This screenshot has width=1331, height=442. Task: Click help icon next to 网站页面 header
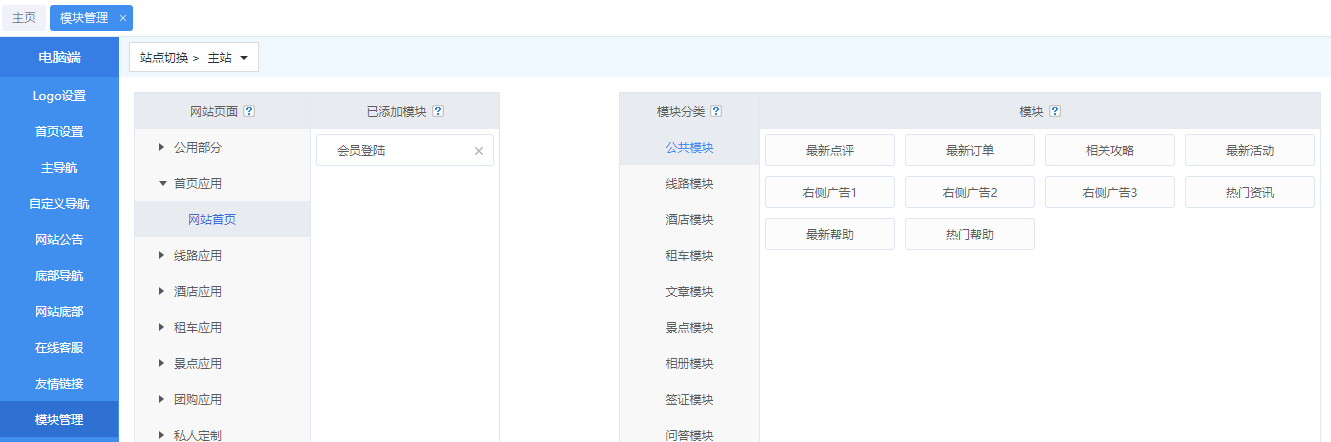click(249, 112)
